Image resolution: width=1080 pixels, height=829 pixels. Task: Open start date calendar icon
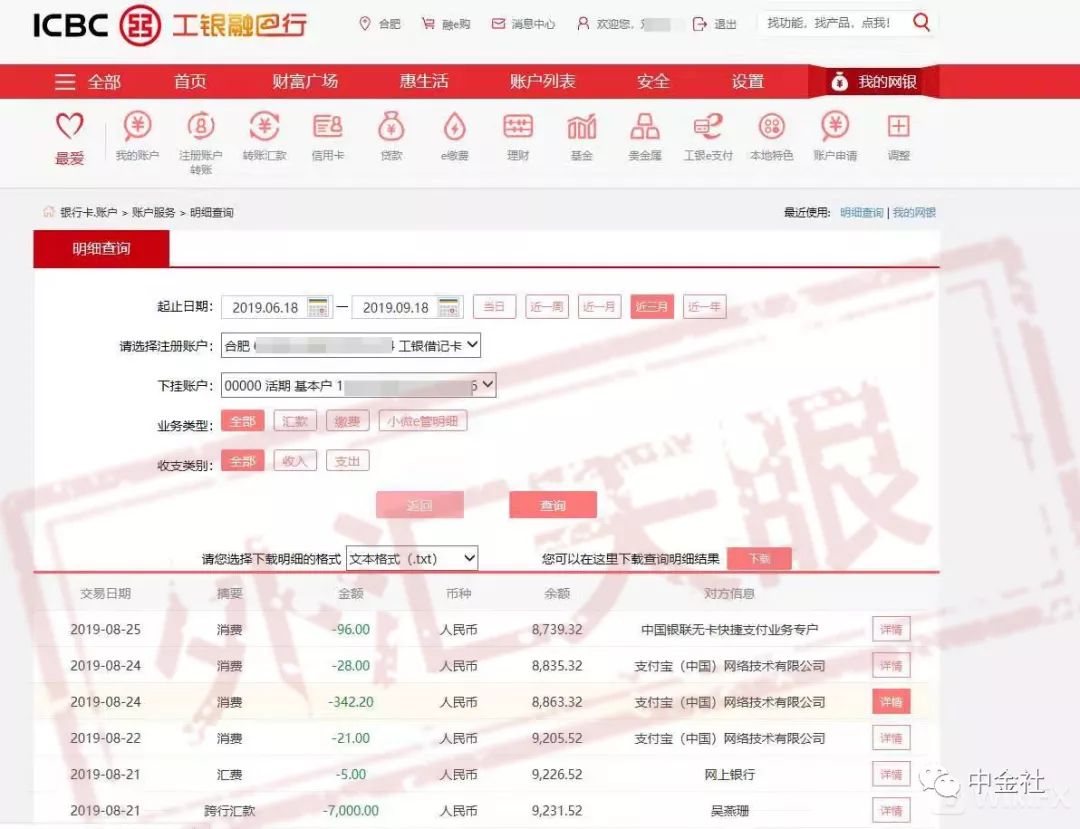point(318,307)
